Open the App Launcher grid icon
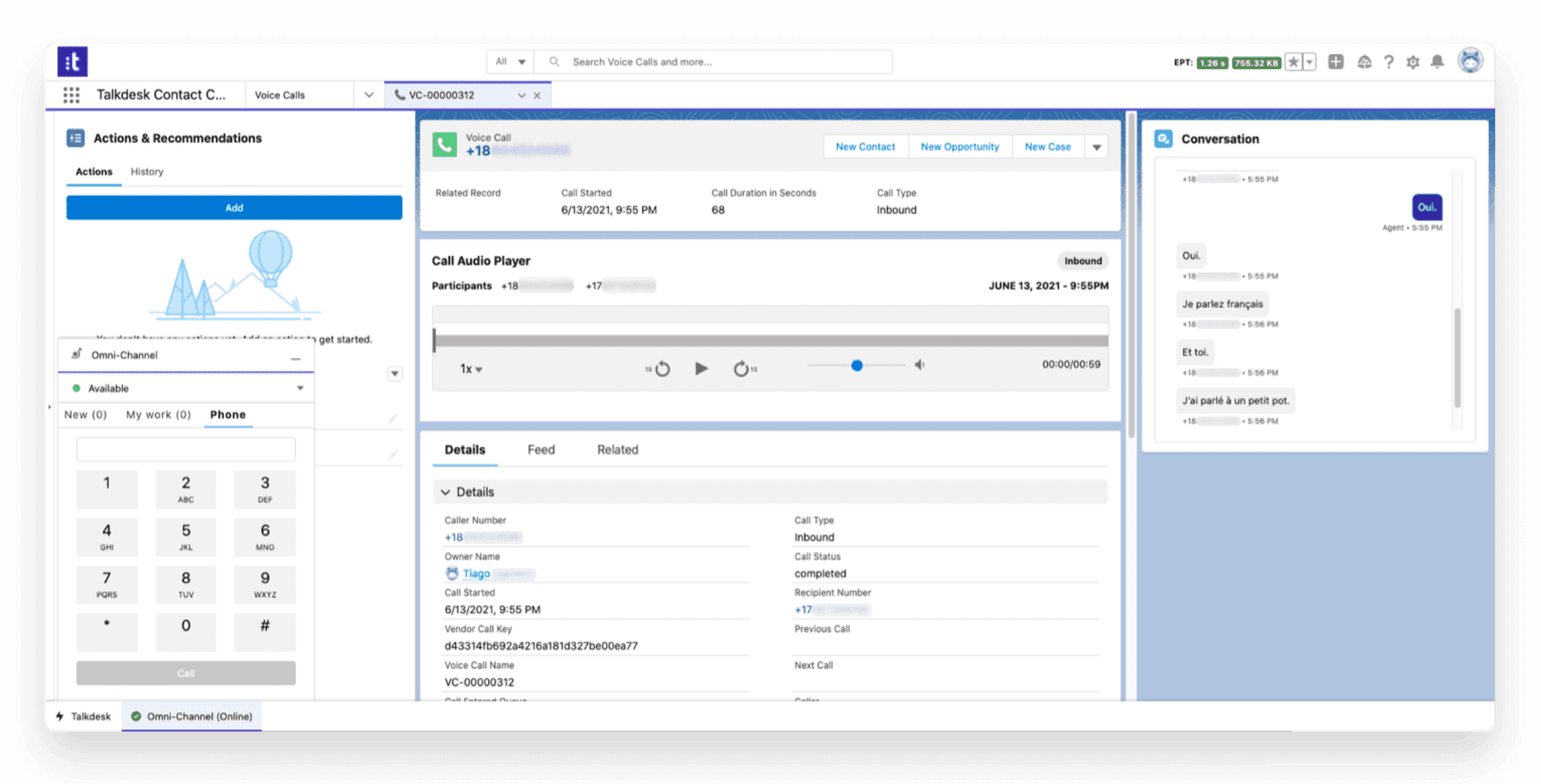 point(71,94)
